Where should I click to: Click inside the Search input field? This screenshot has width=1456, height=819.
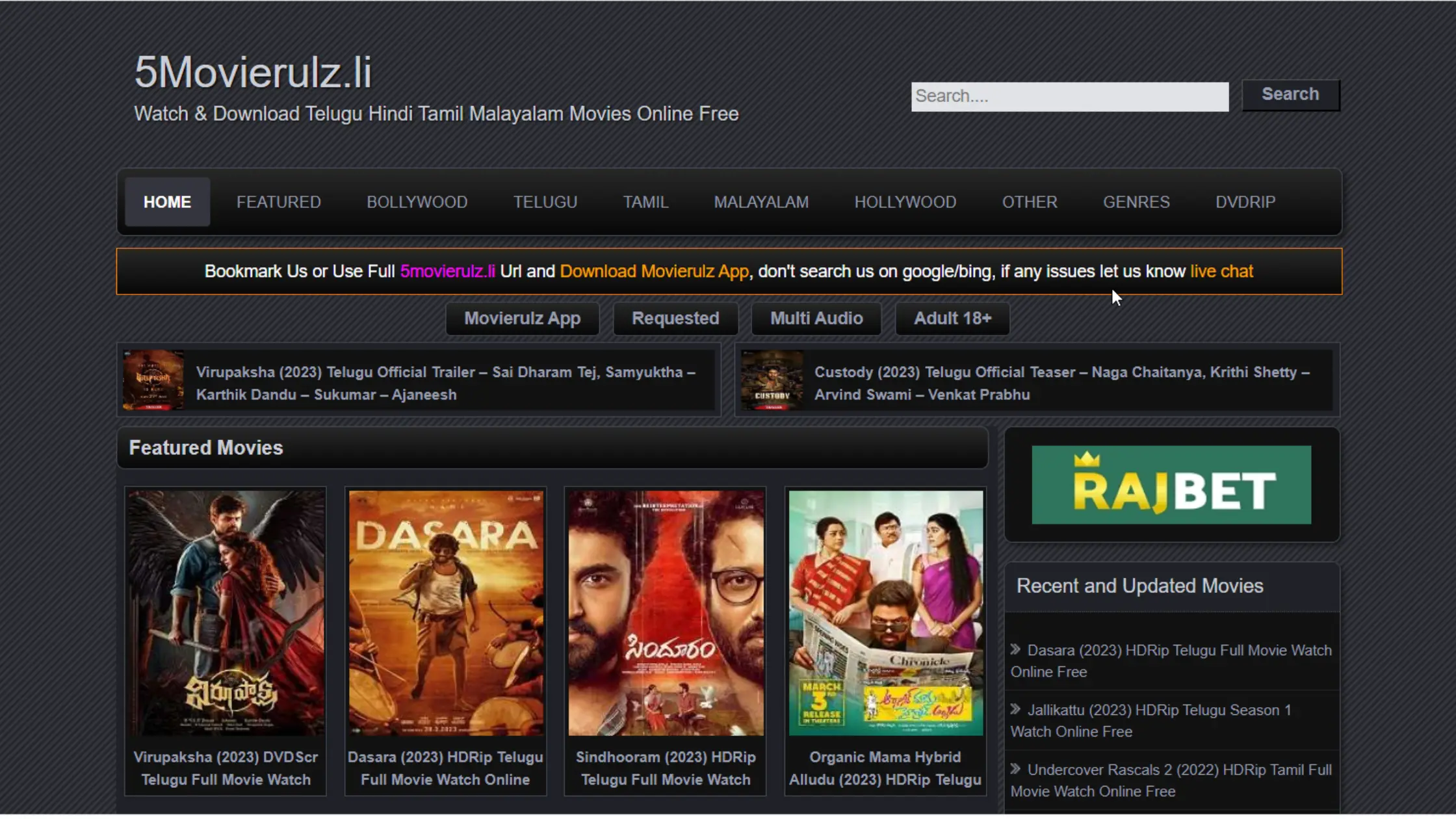(1070, 96)
